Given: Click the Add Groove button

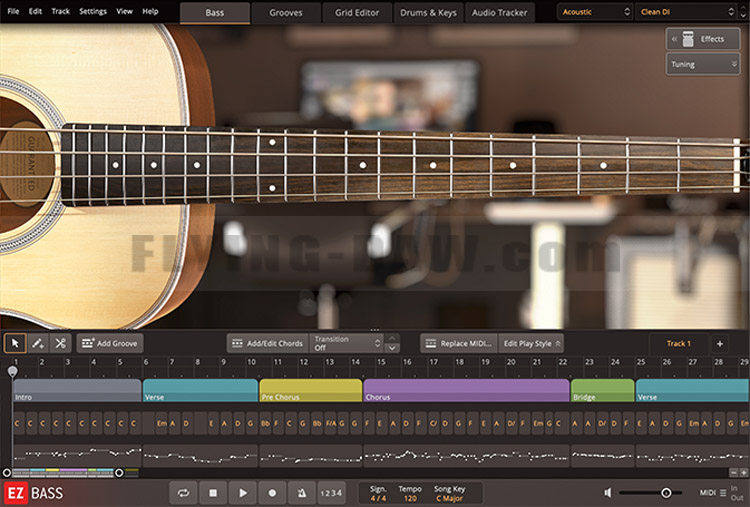Looking at the screenshot, I should click(x=110, y=343).
